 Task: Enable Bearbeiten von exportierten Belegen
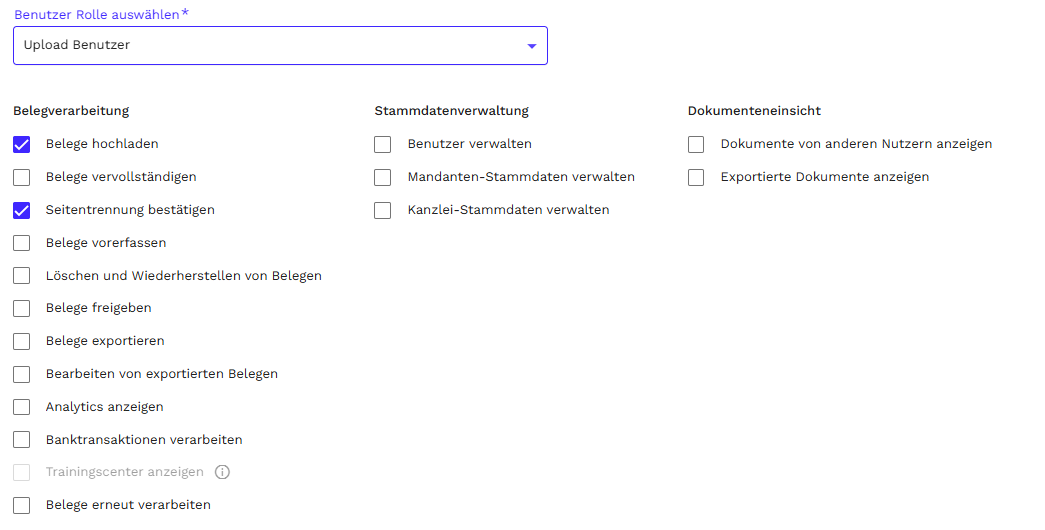point(22,375)
